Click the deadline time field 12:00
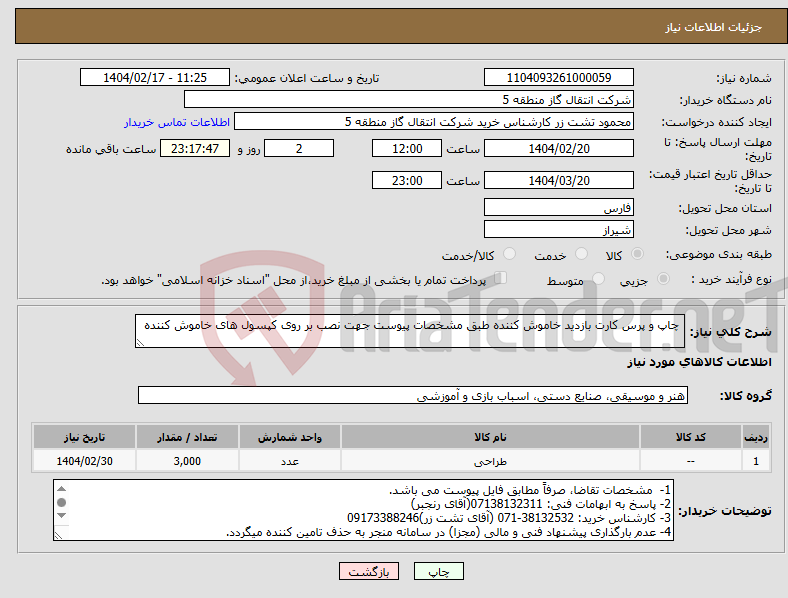788x598 pixels. point(407,148)
